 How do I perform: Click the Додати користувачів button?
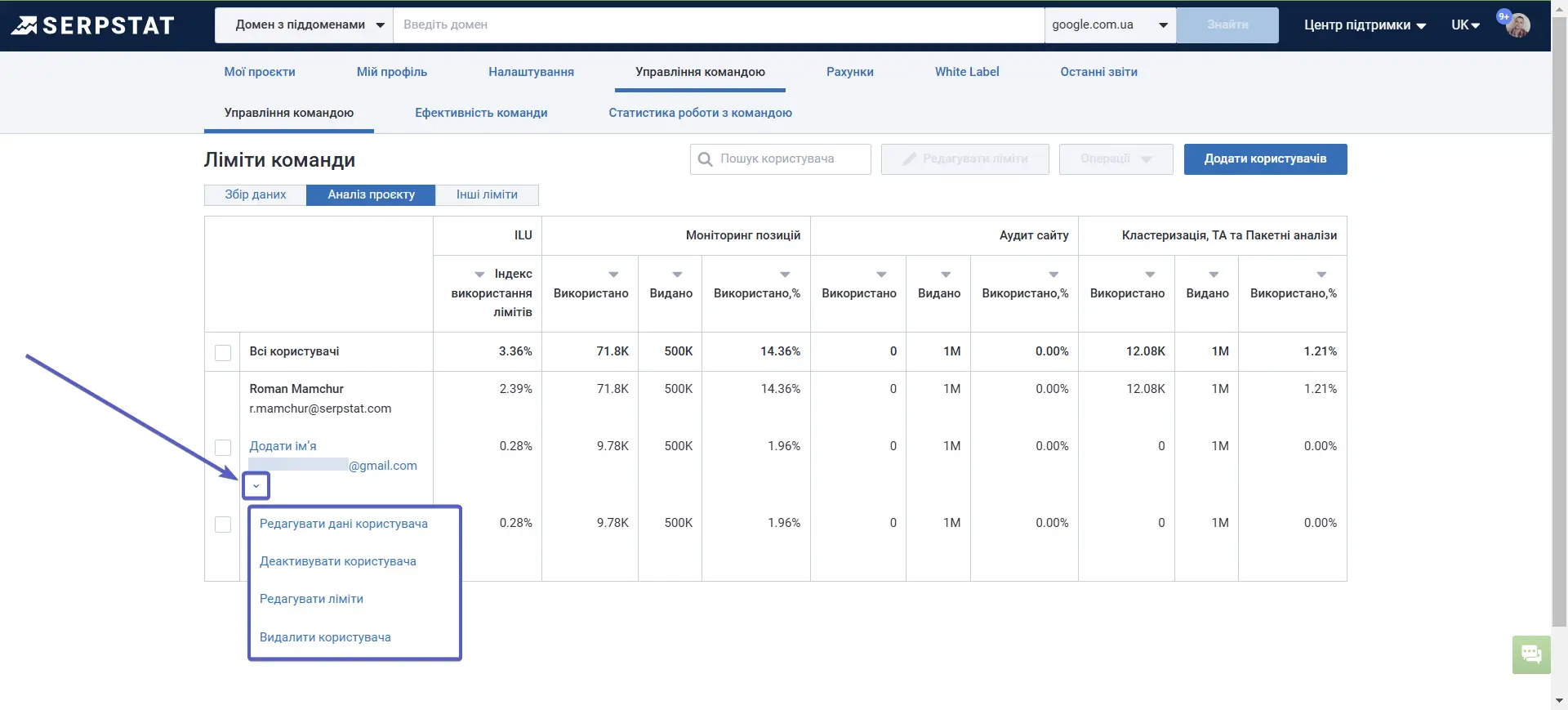(1265, 159)
